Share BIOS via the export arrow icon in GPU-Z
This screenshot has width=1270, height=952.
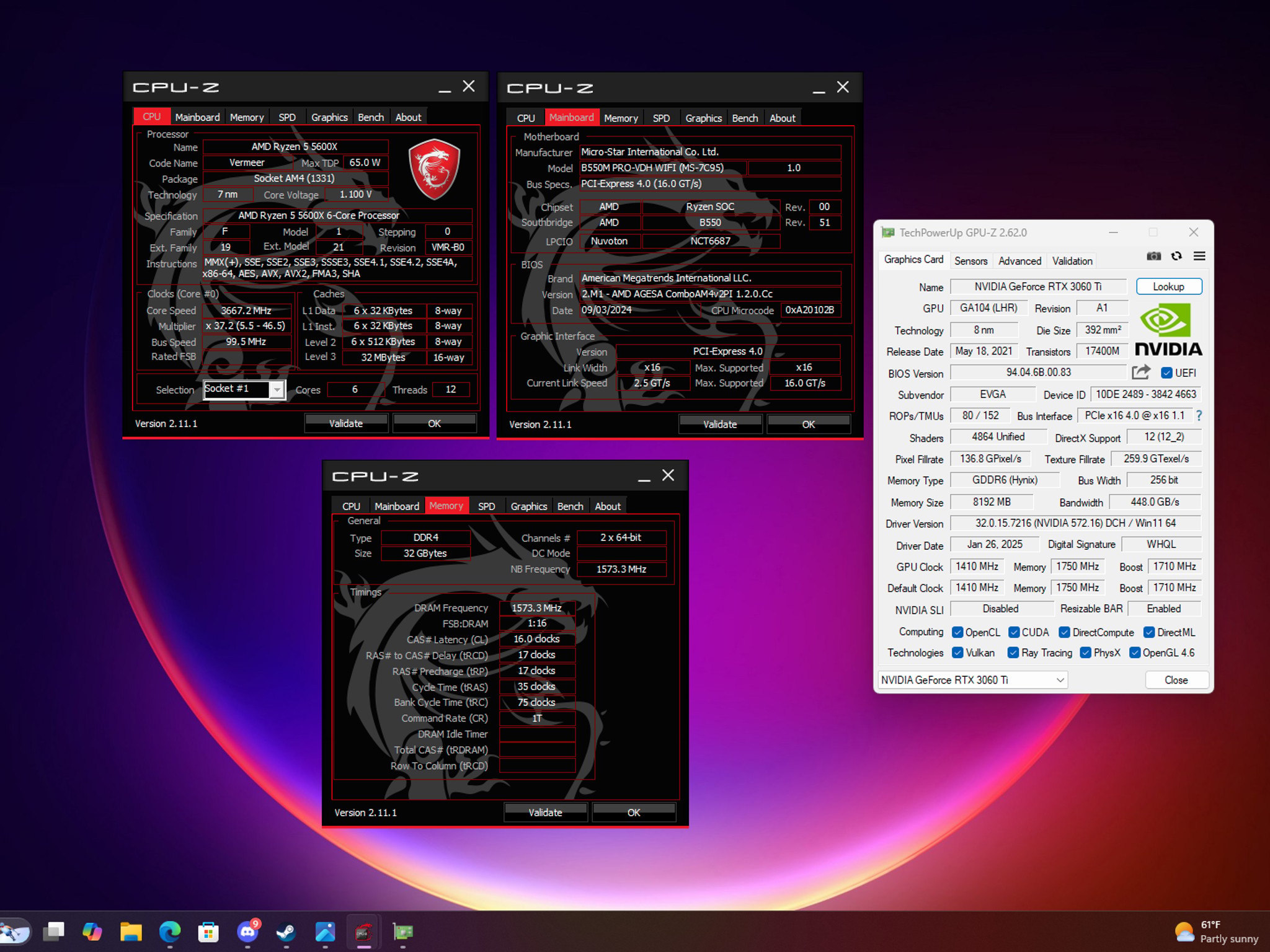coord(1141,372)
